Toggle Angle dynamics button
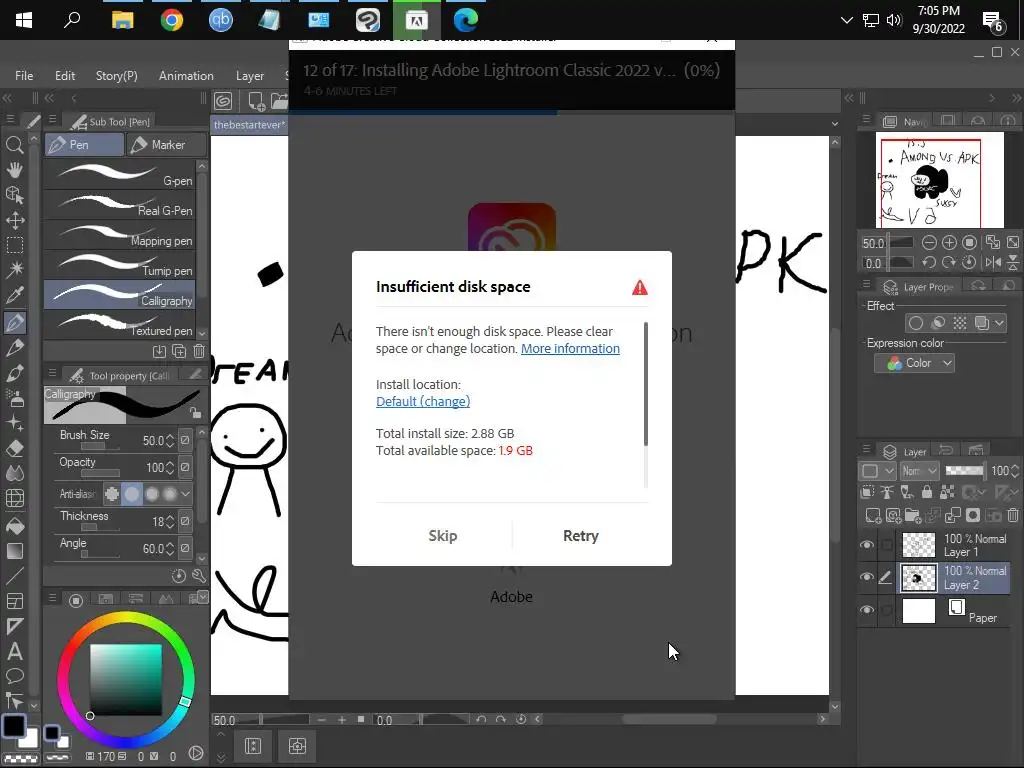1024x768 pixels. 185,549
